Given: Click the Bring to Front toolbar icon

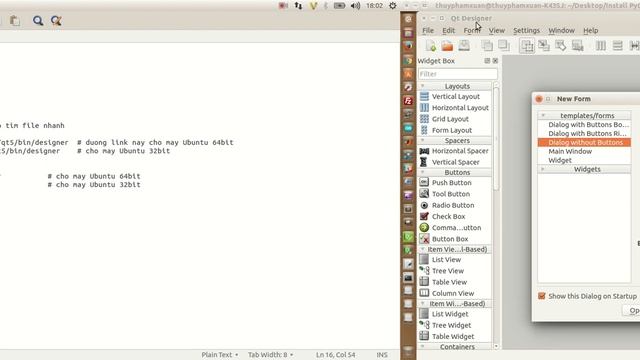Looking at the screenshot, I should click(x=504, y=46).
